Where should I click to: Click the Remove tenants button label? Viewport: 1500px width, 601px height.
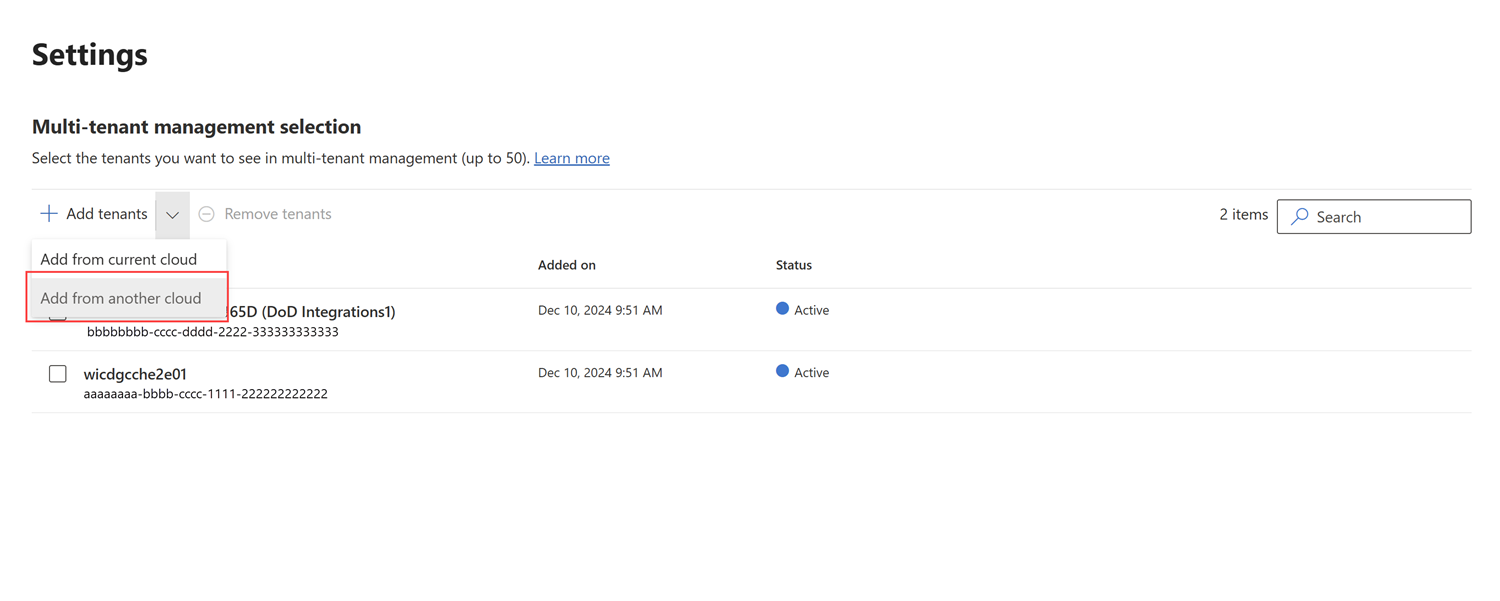277,214
